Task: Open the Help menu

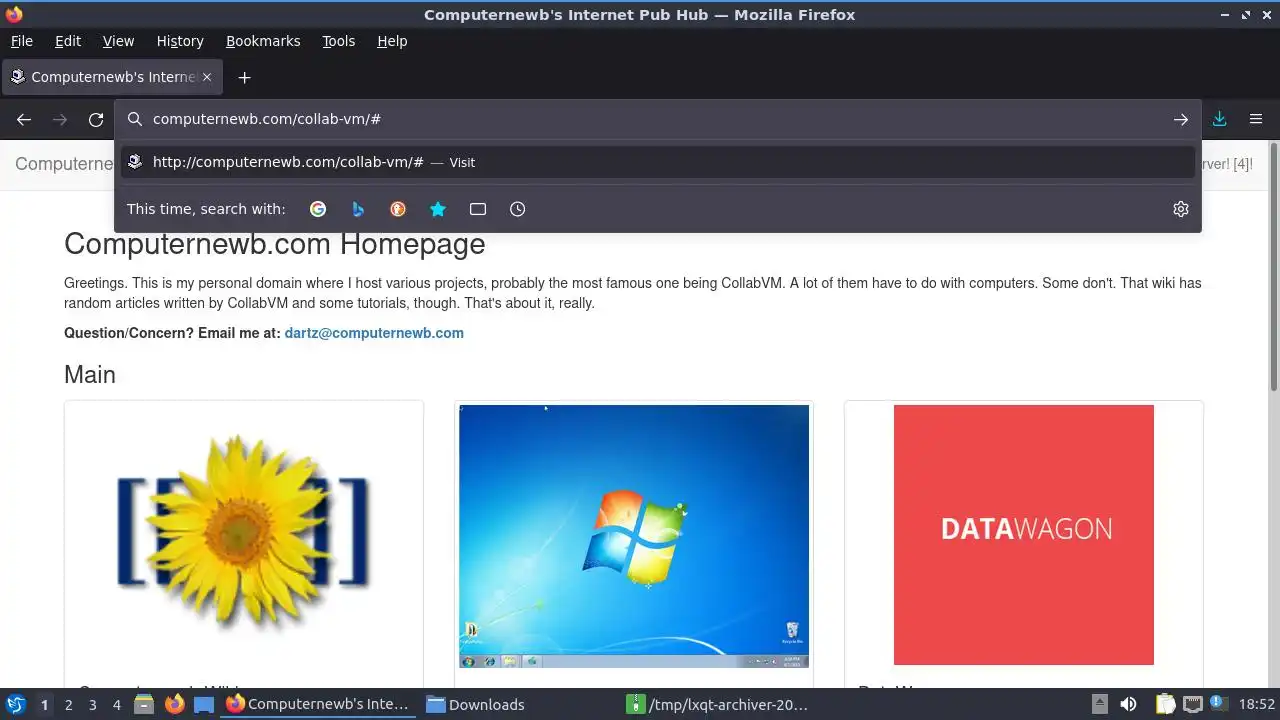Action: (x=392, y=41)
